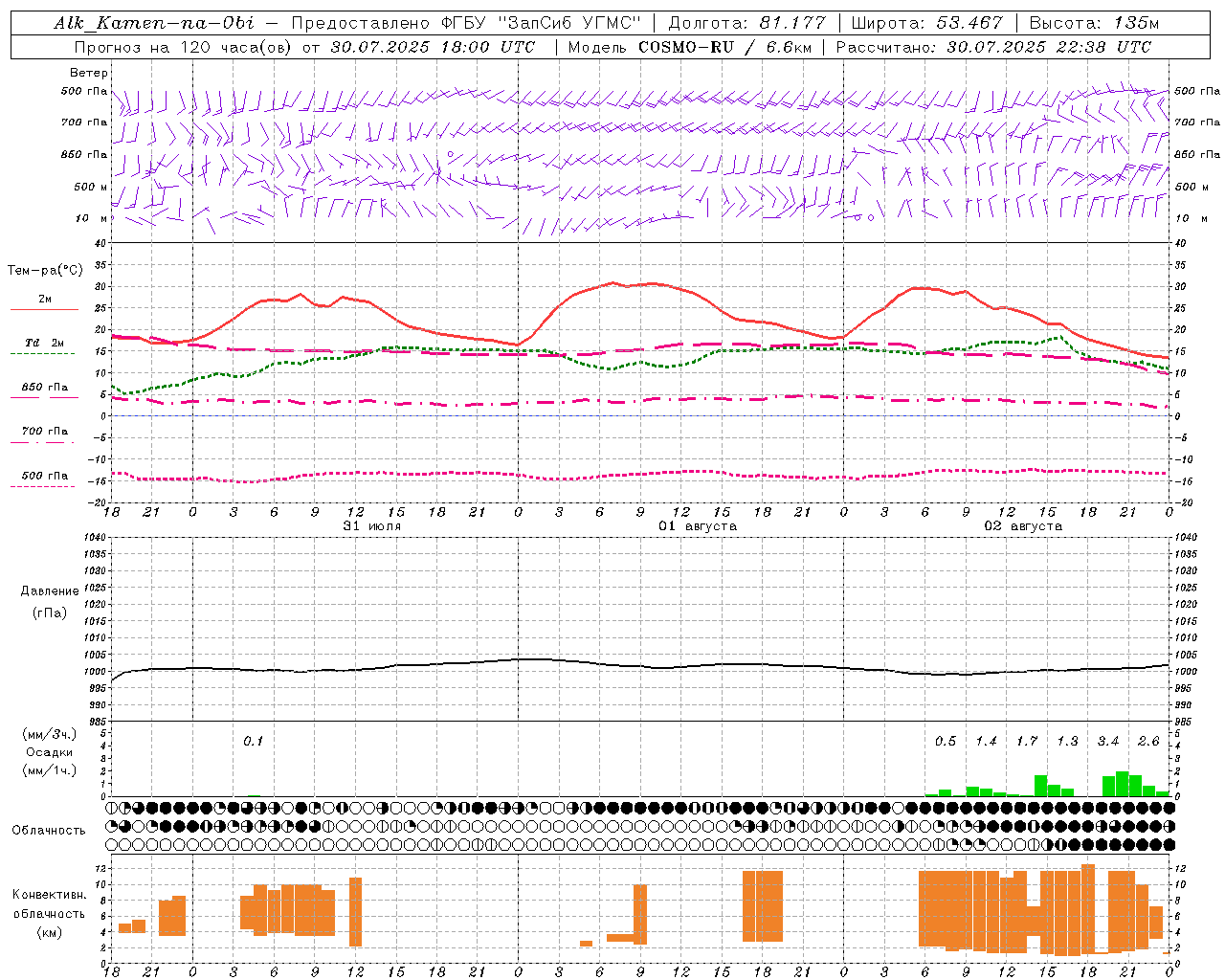Image resolution: width=1225 pixels, height=980 pixels.
Task: Click the Облачность cloud cover label
Action: (49, 831)
